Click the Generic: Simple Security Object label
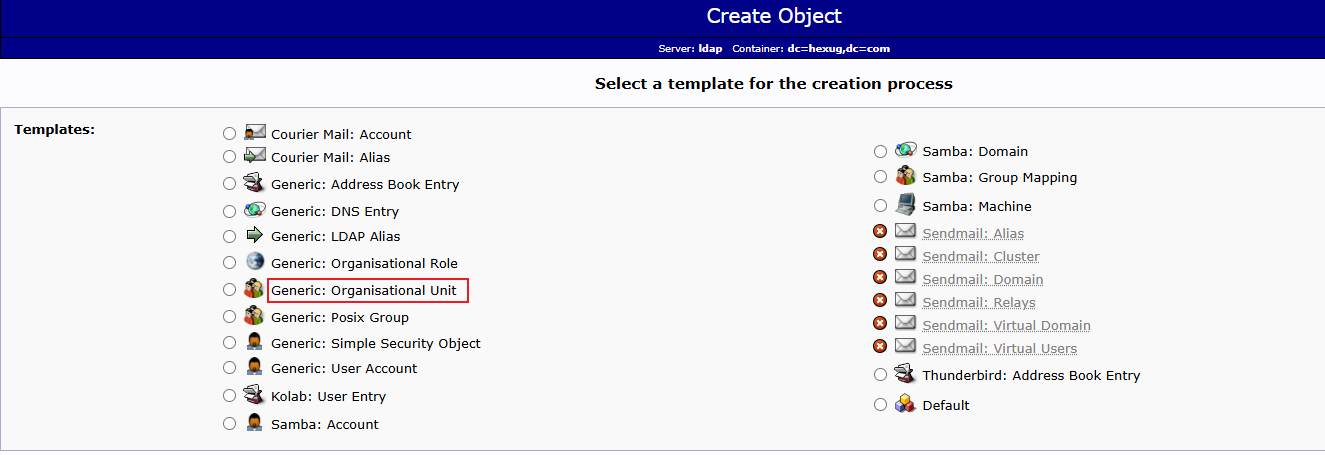The width and height of the screenshot is (1325, 455). 376,343
